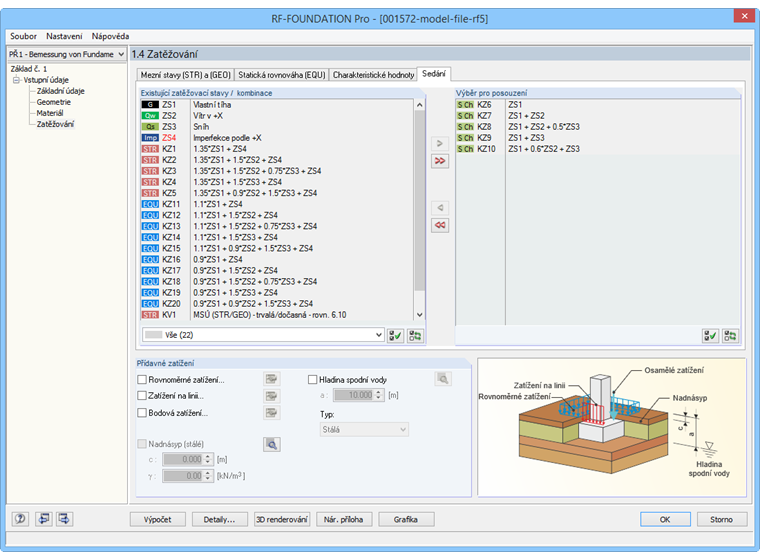
Task: Increase the groundwater level a value
Action: pyautogui.click(x=379, y=392)
